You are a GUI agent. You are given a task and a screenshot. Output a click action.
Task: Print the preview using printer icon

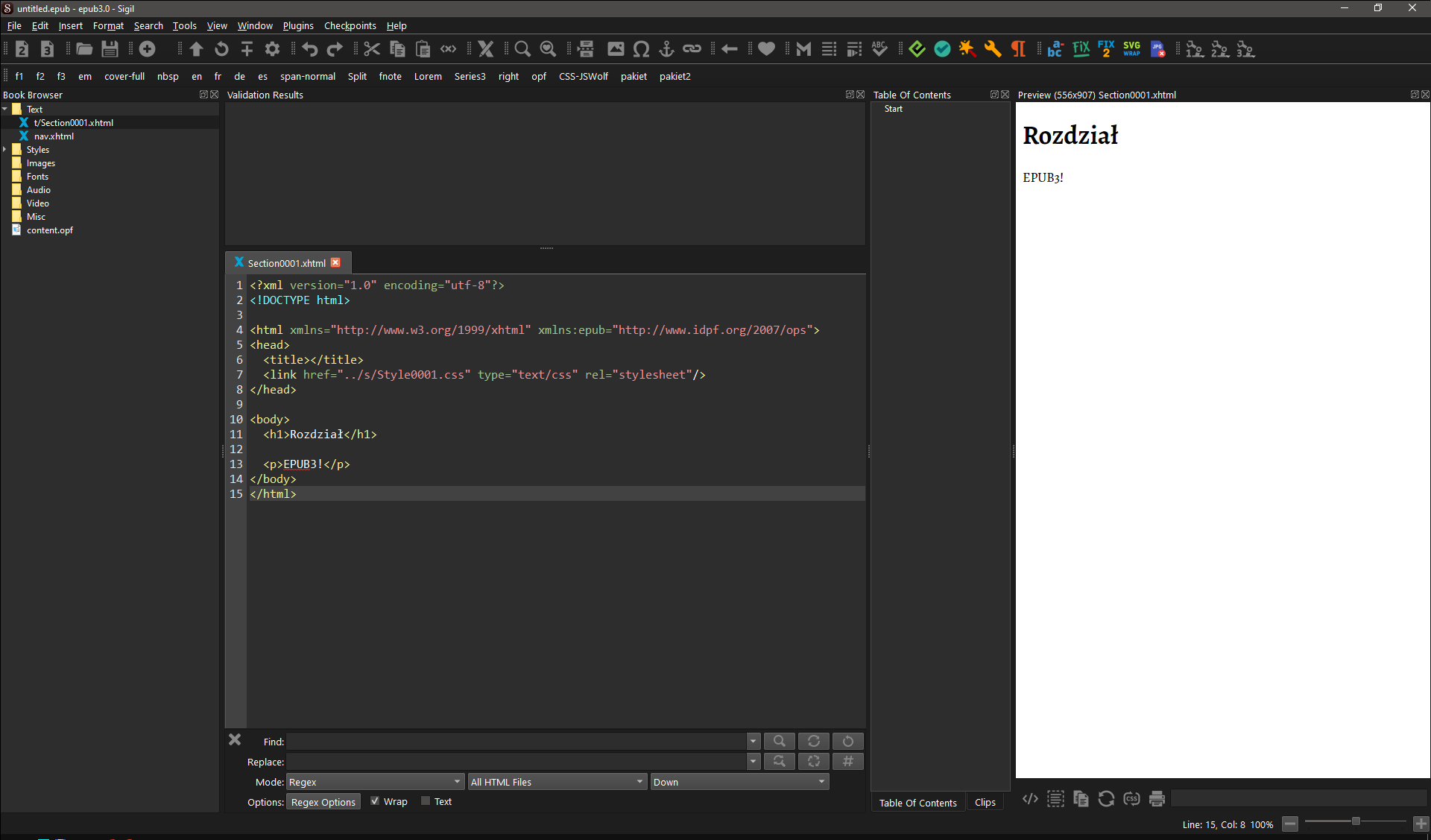(x=1157, y=799)
